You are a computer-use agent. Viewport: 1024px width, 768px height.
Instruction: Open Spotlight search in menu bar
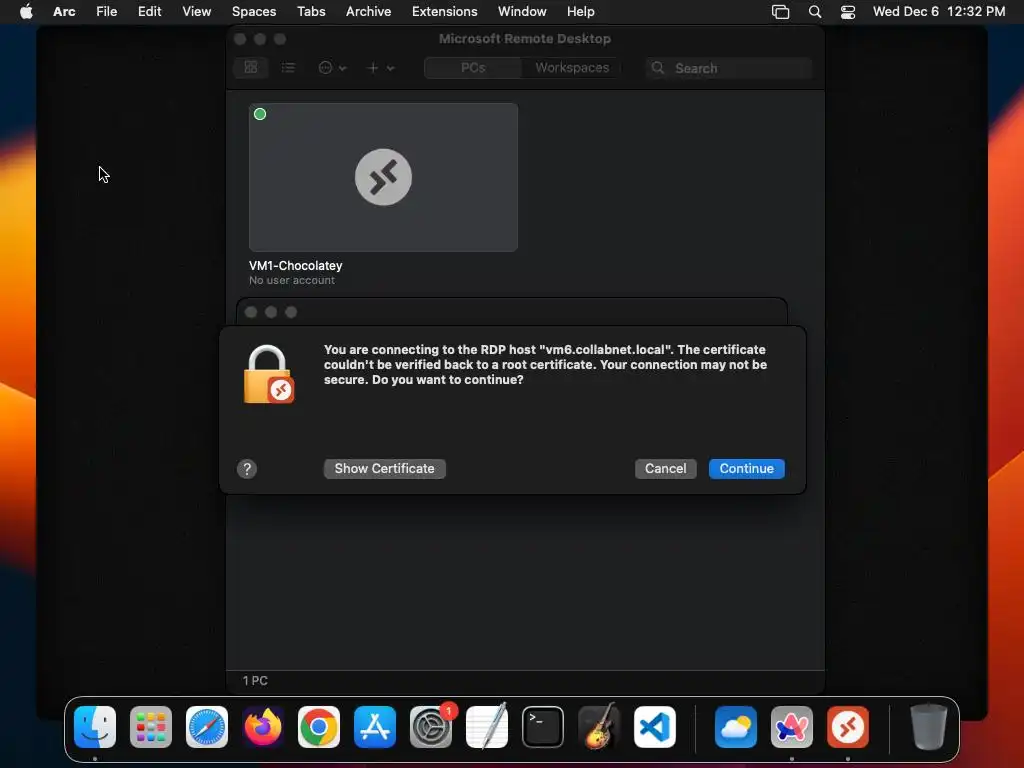(815, 12)
